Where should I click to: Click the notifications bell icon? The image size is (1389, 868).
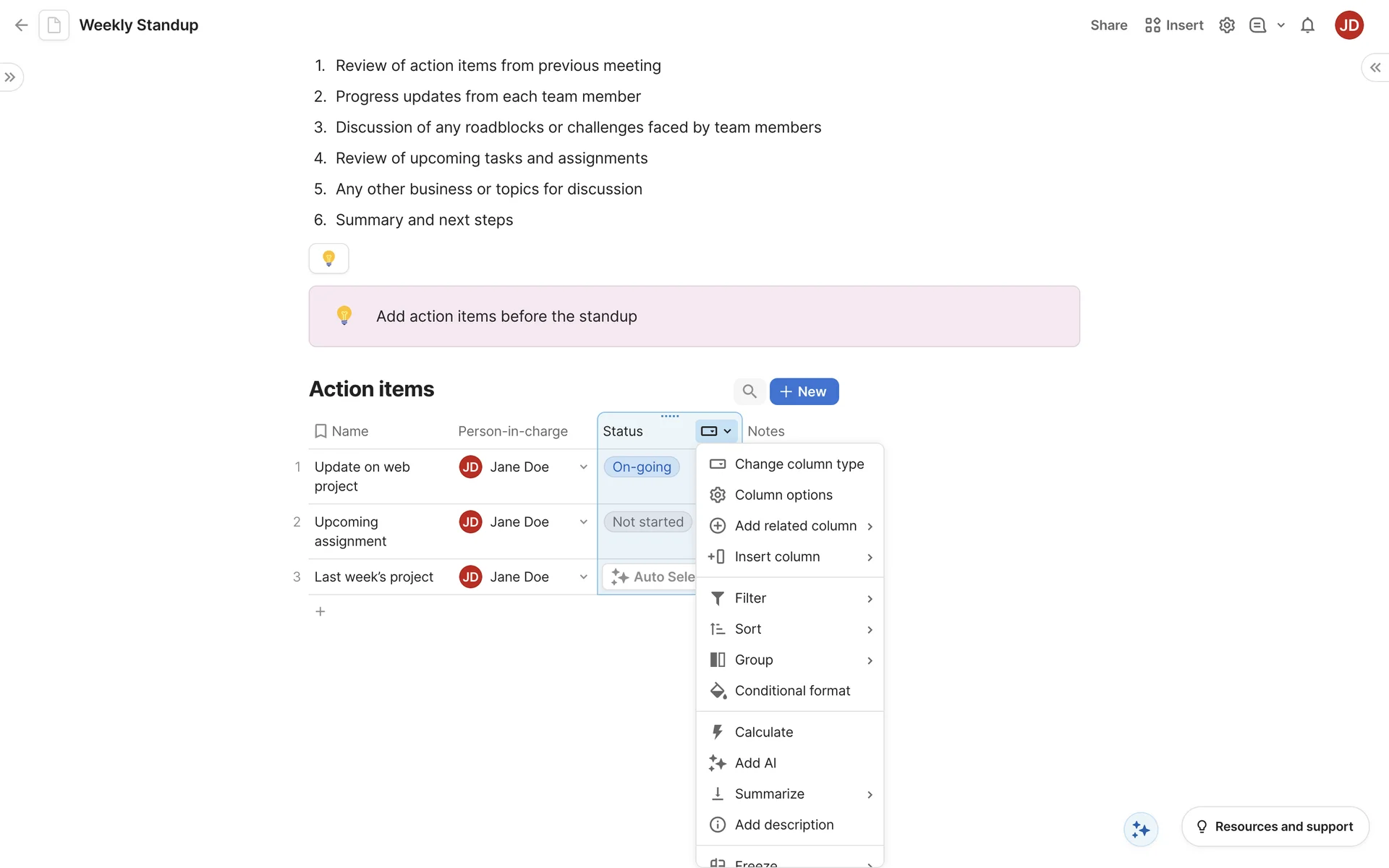(x=1307, y=25)
